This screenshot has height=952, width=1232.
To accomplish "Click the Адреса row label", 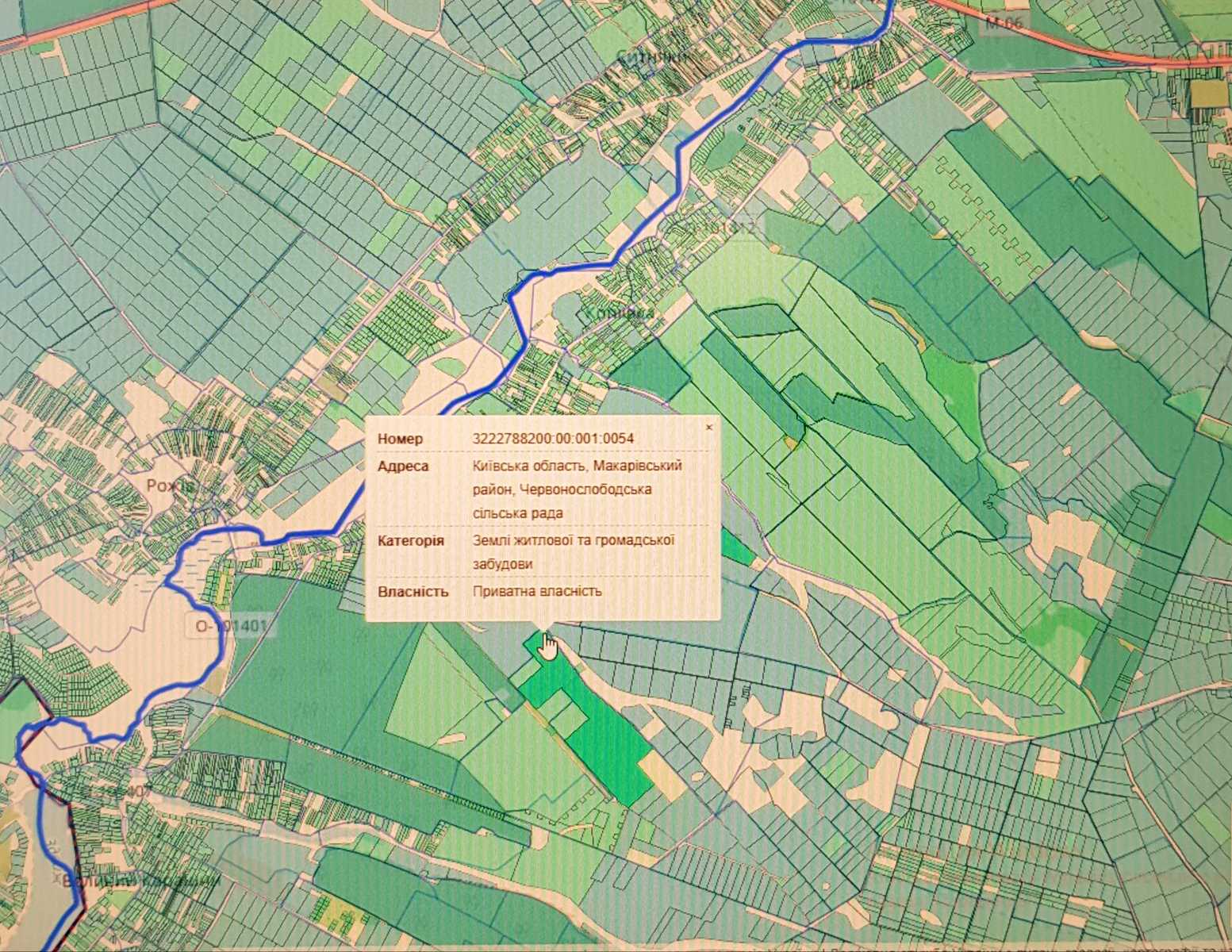I will point(403,466).
